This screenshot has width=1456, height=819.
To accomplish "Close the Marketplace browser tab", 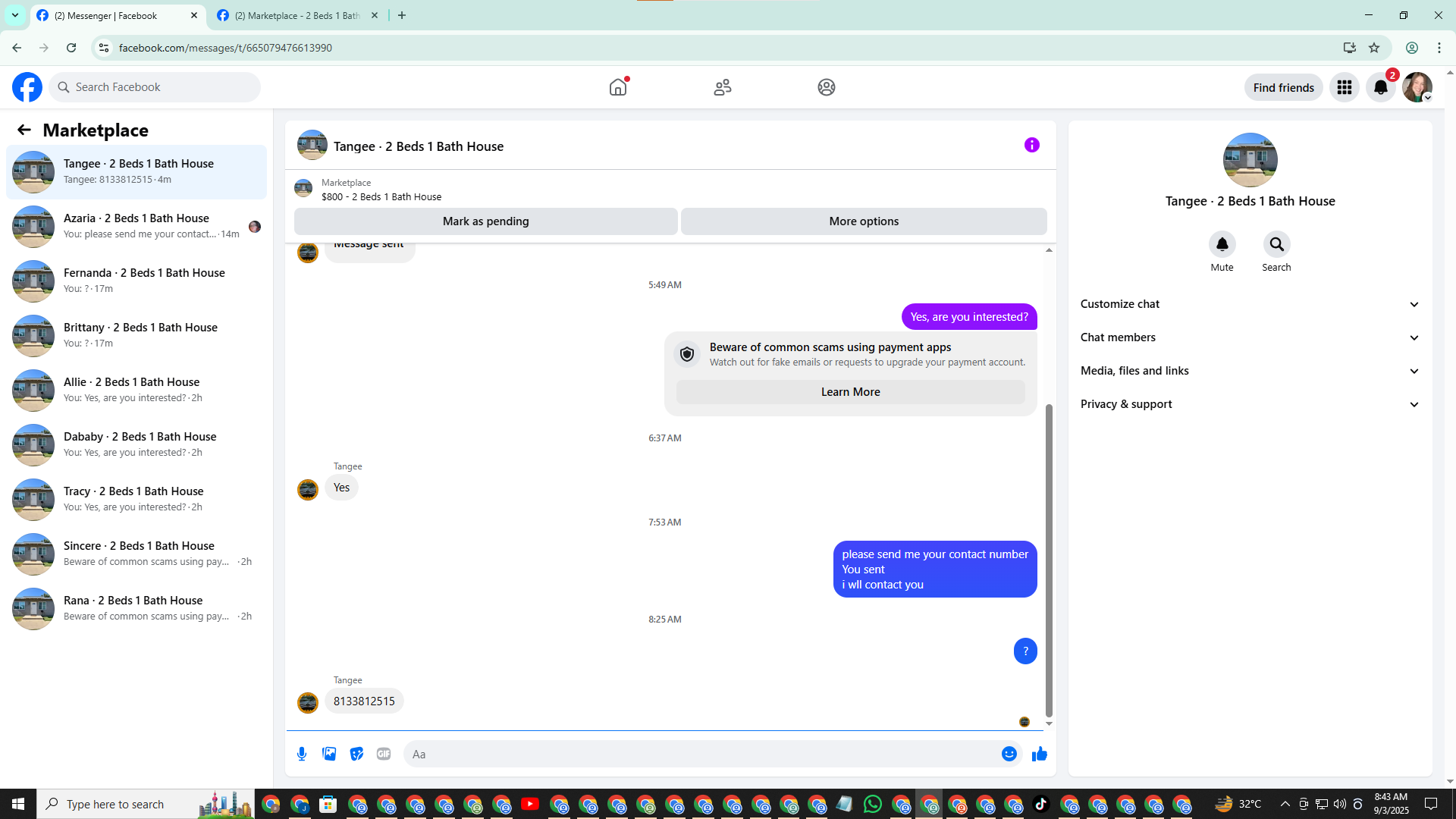I will (x=374, y=15).
